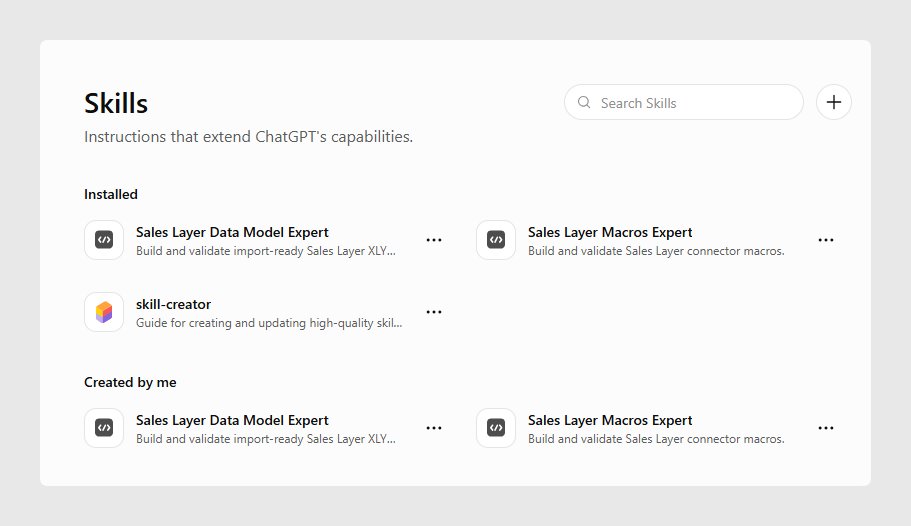This screenshot has width=911, height=526.
Task: Open more options for installed Sales Layer Macros Expert
Action: (x=826, y=240)
